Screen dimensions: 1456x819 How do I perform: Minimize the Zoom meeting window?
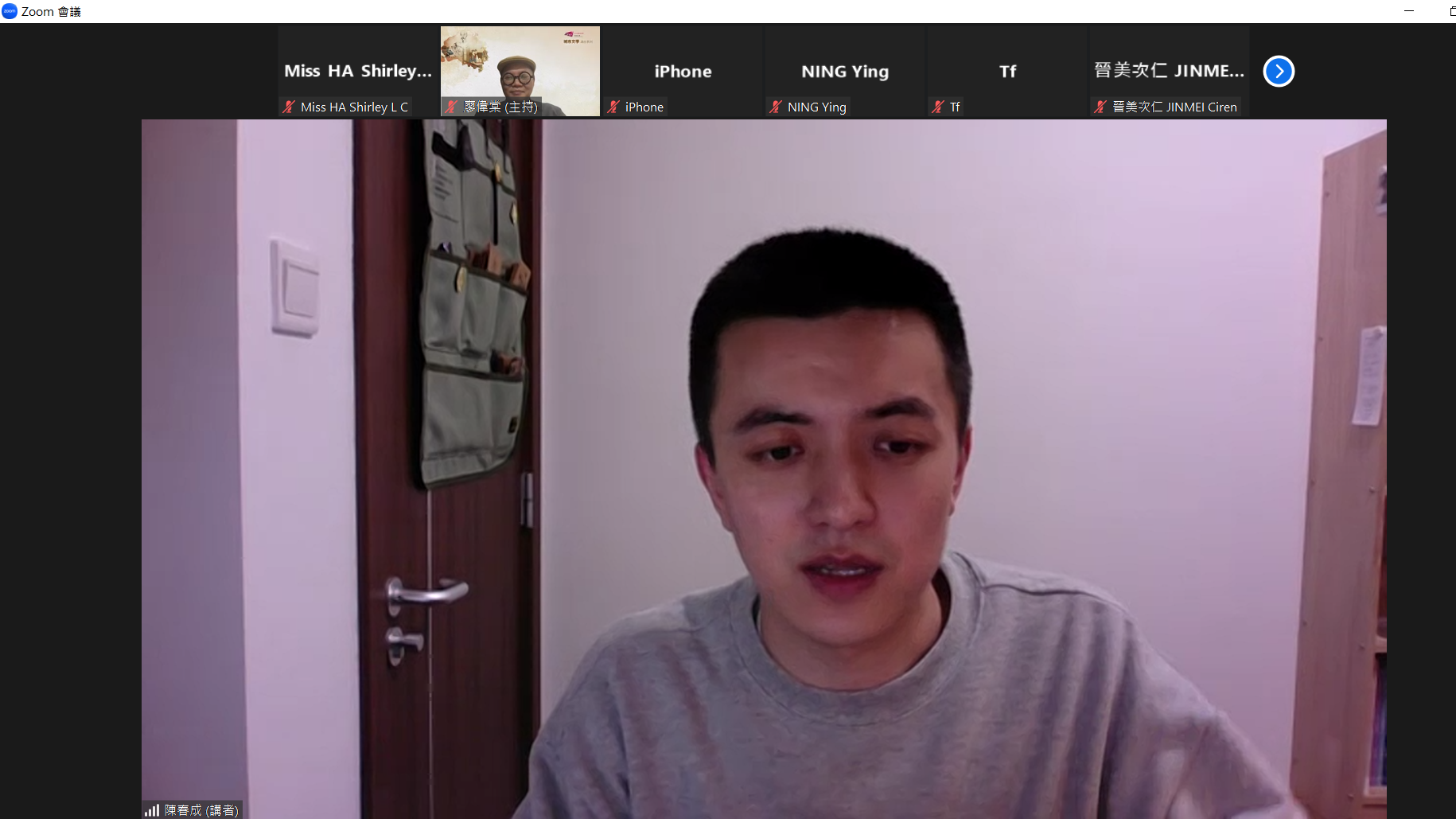pos(1409,11)
